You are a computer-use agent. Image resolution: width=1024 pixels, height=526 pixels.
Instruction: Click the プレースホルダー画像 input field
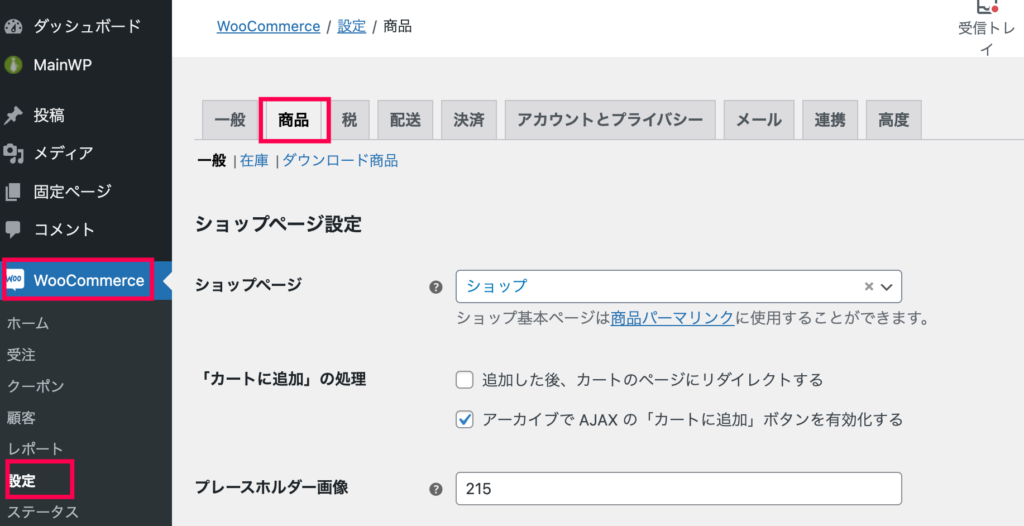click(679, 489)
